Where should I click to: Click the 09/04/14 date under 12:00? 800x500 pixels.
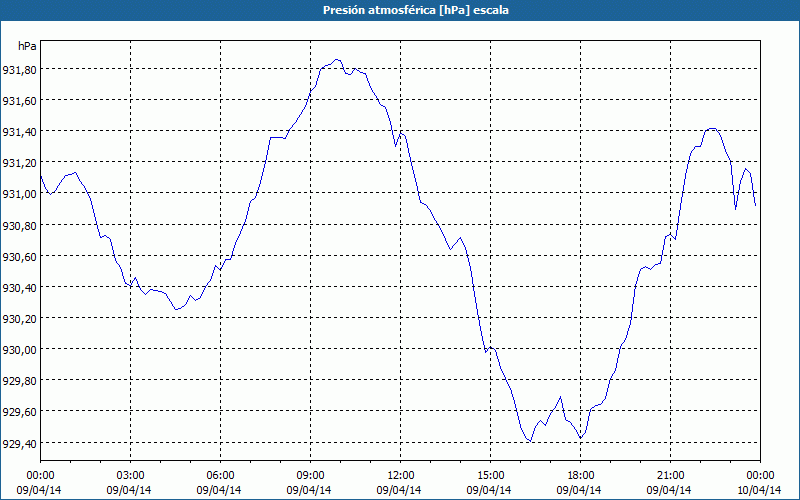(x=399, y=490)
